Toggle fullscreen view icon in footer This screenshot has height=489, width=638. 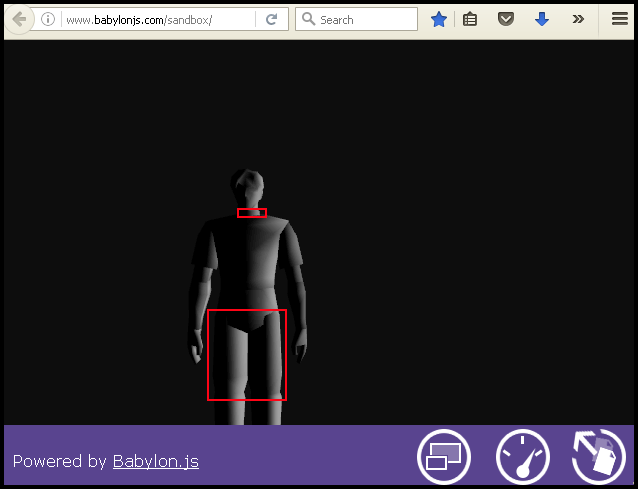point(444,456)
